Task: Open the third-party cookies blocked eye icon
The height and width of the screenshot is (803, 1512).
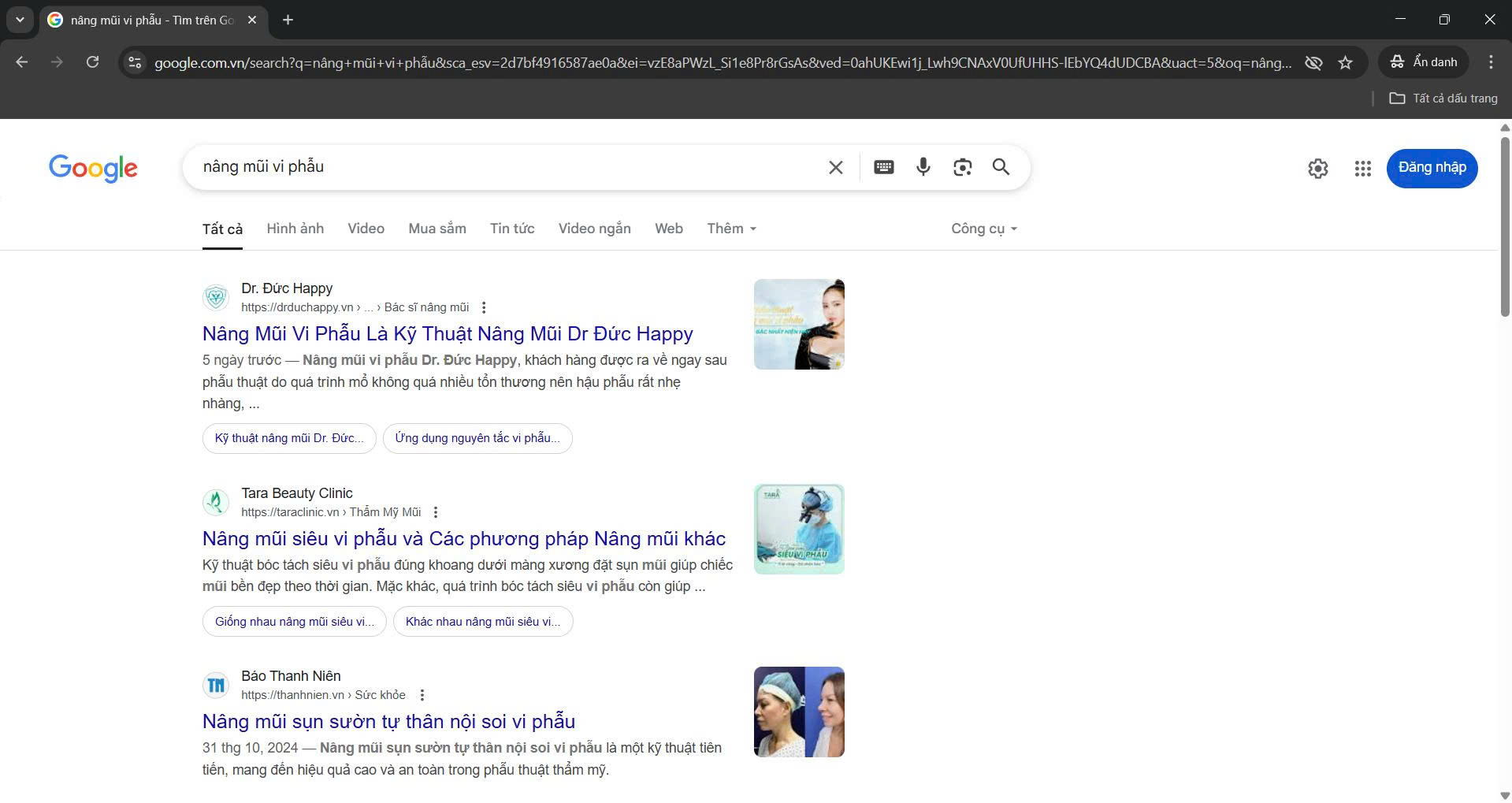Action: [1313, 62]
